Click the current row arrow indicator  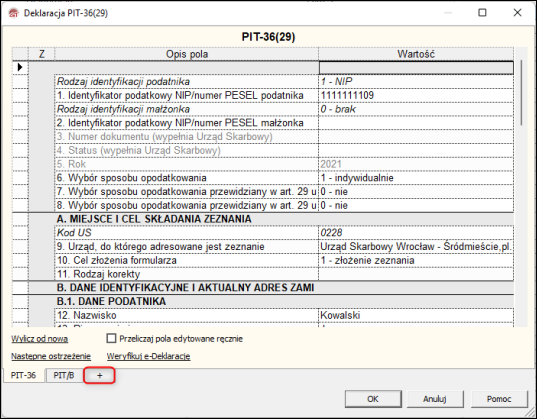tap(20, 67)
